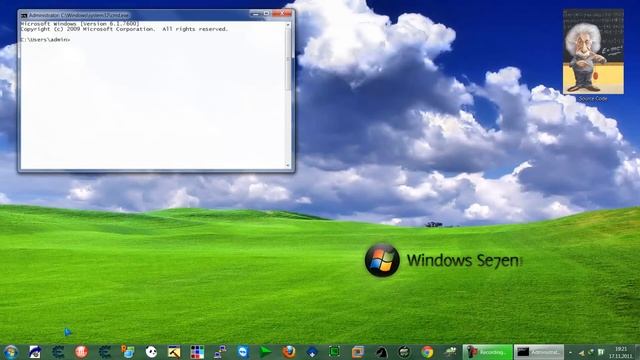Open the green chip square taskbar icon

(x=335, y=352)
